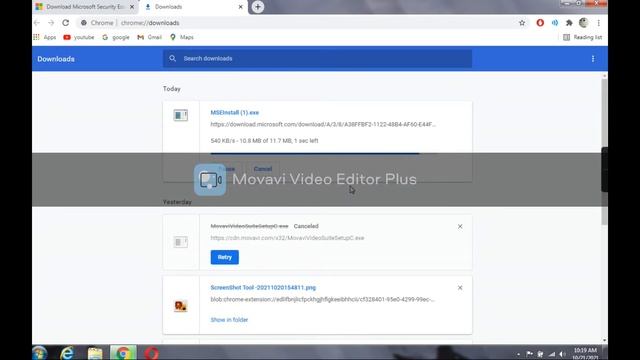Click the ScreenShot Tool image thumbnail
Image resolution: width=640 pixels, height=360 pixels.
[x=180, y=306]
